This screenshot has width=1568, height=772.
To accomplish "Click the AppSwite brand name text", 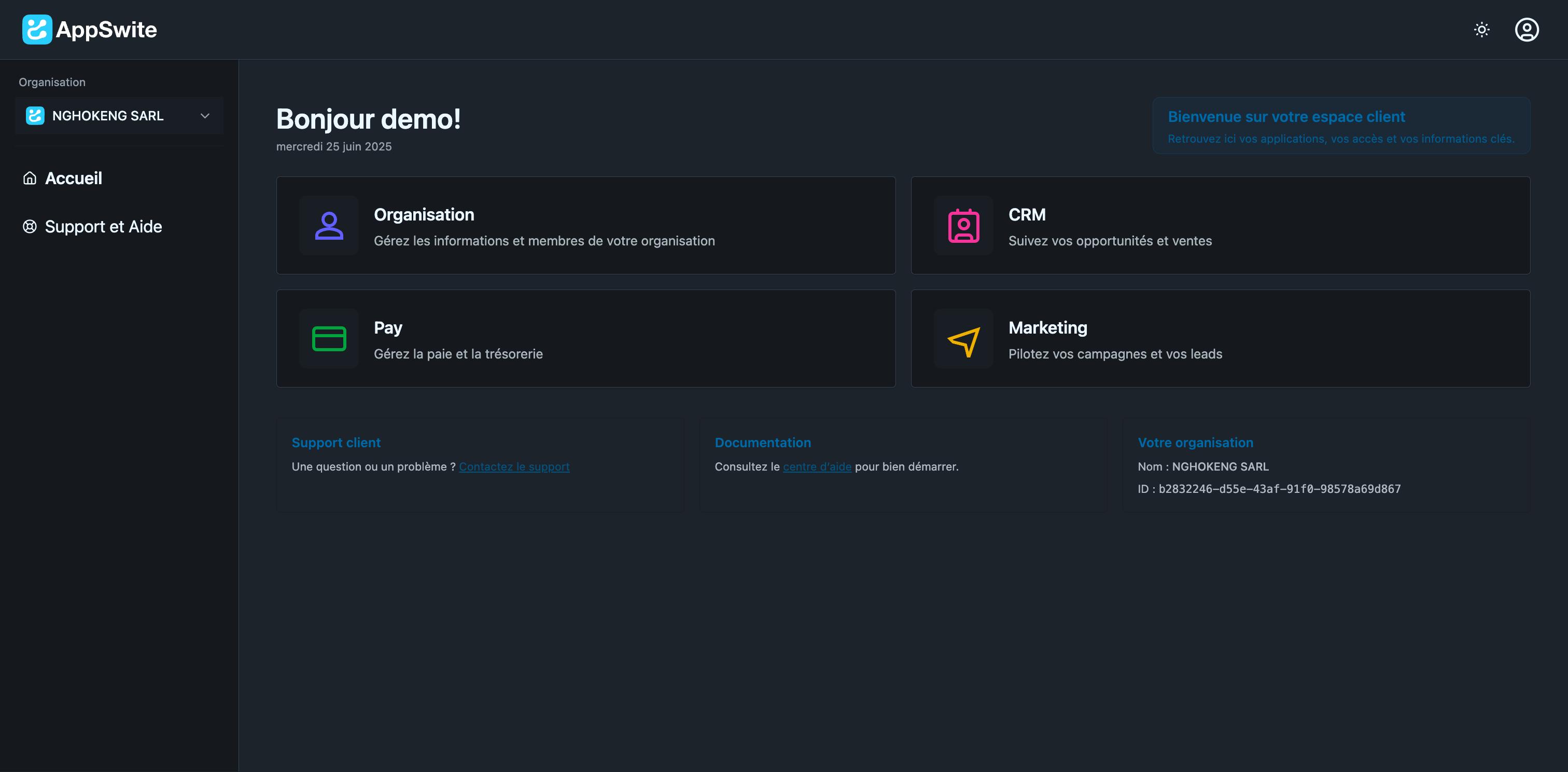I will [106, 29].
